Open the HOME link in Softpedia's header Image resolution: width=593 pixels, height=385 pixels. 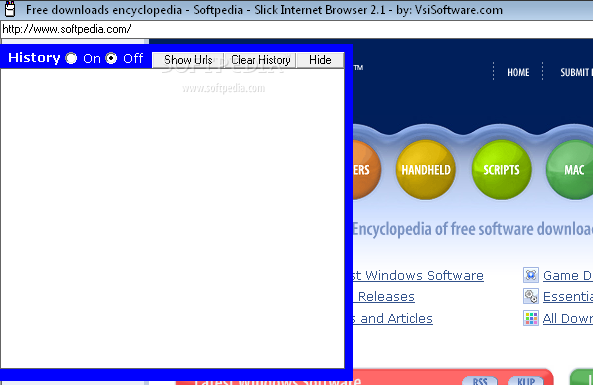[518, 72]
